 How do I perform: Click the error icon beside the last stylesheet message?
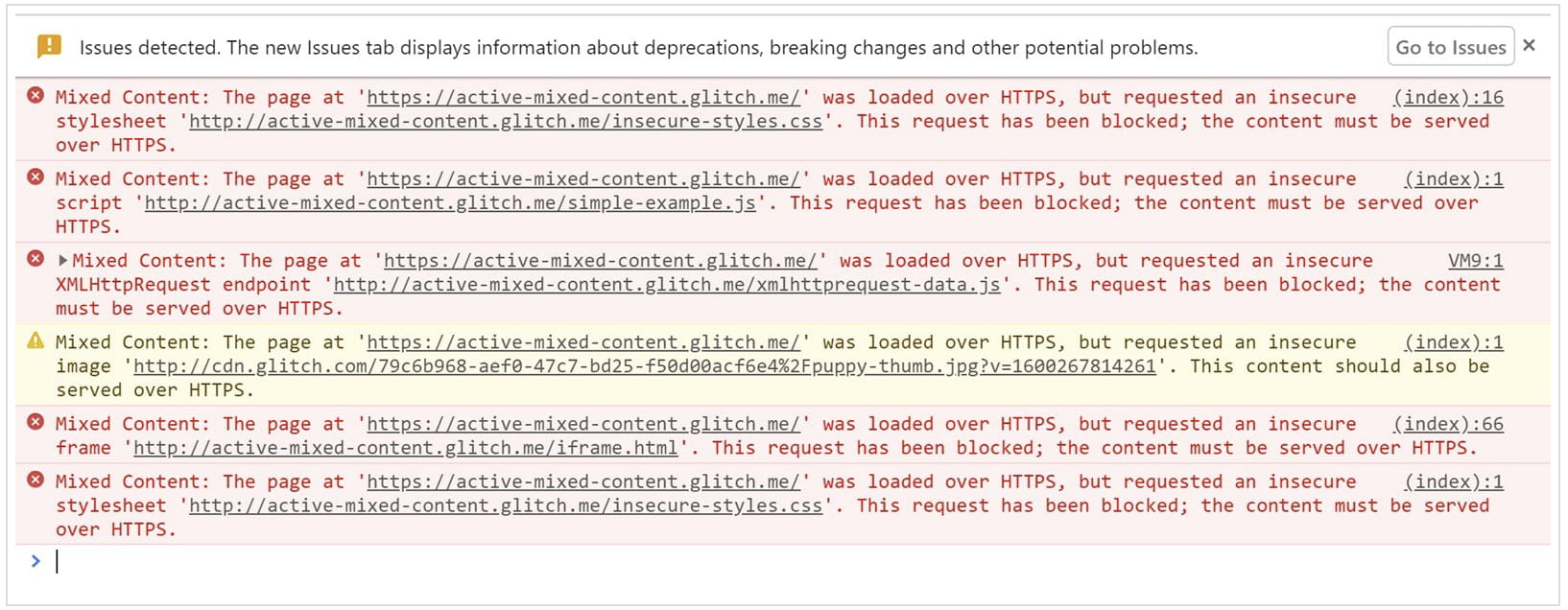click(x=36, y=480)
